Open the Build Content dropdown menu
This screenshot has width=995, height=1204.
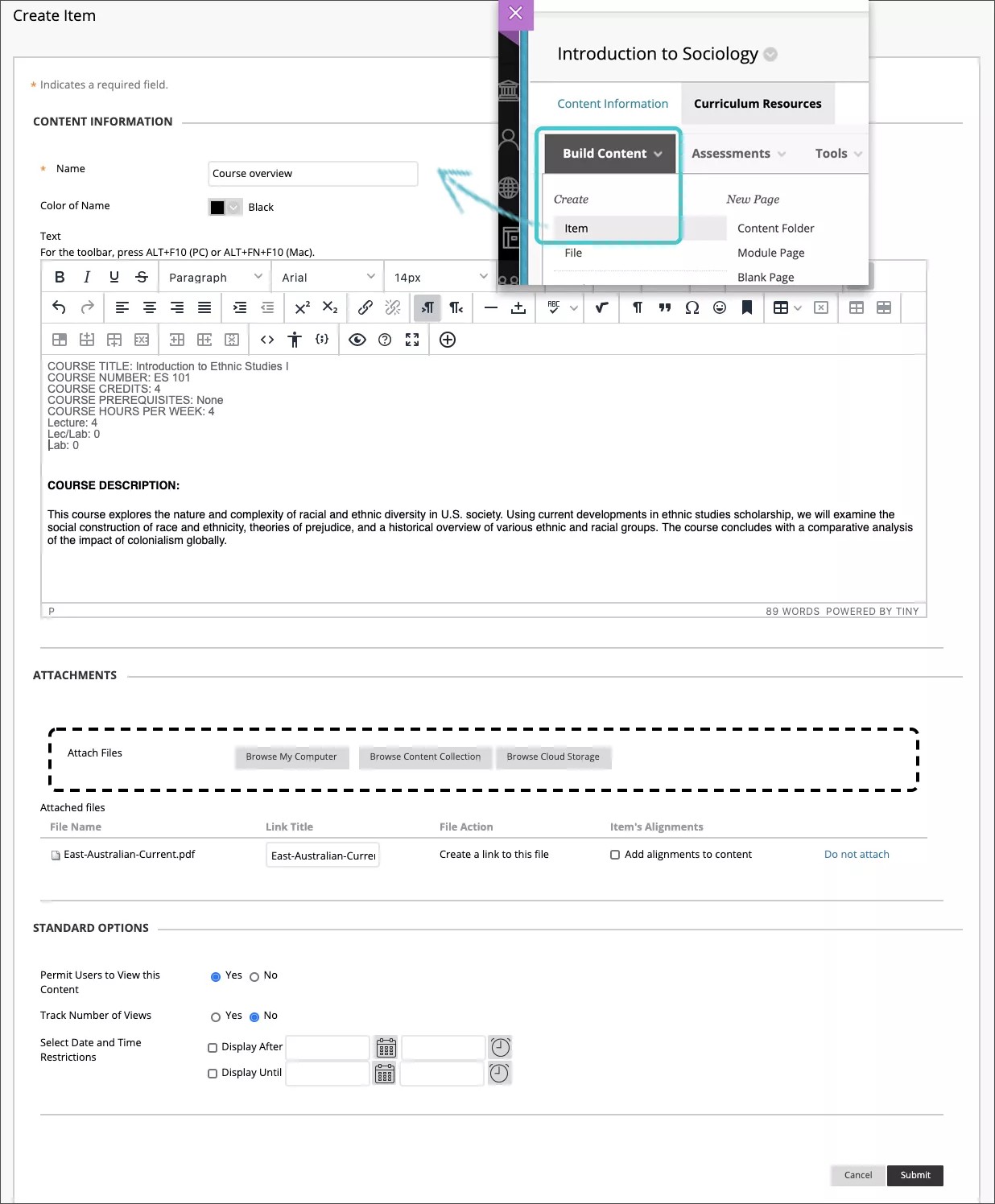(609, 153)
